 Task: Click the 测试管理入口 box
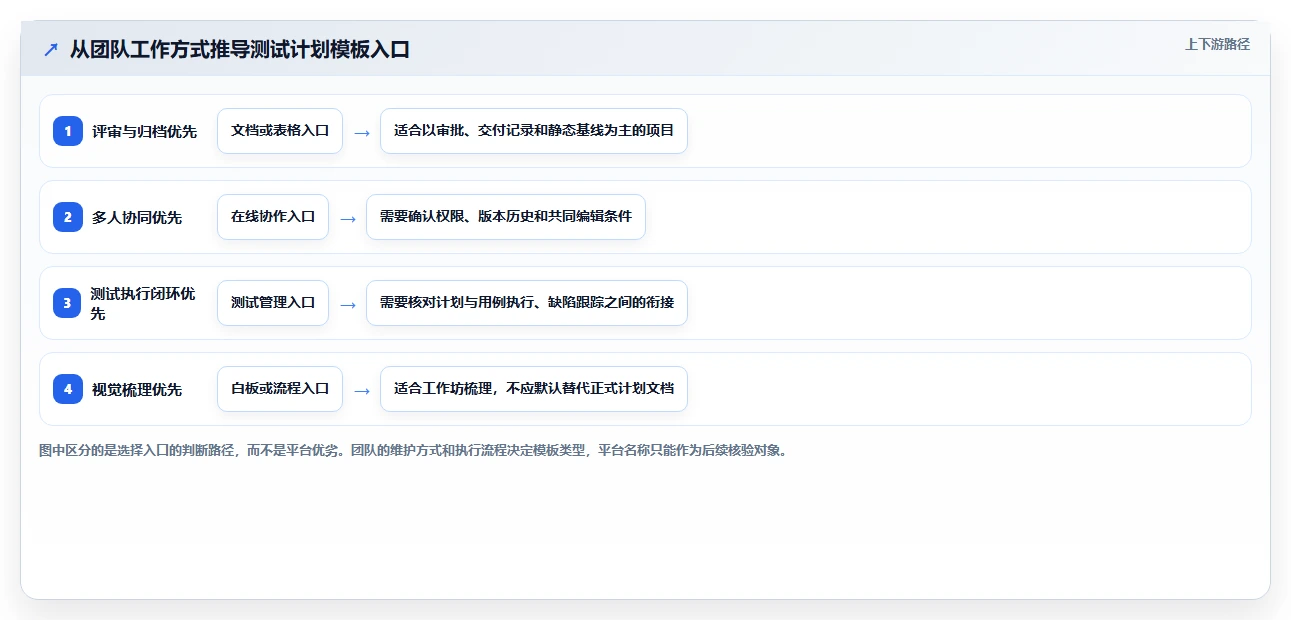tap(273, 303)
